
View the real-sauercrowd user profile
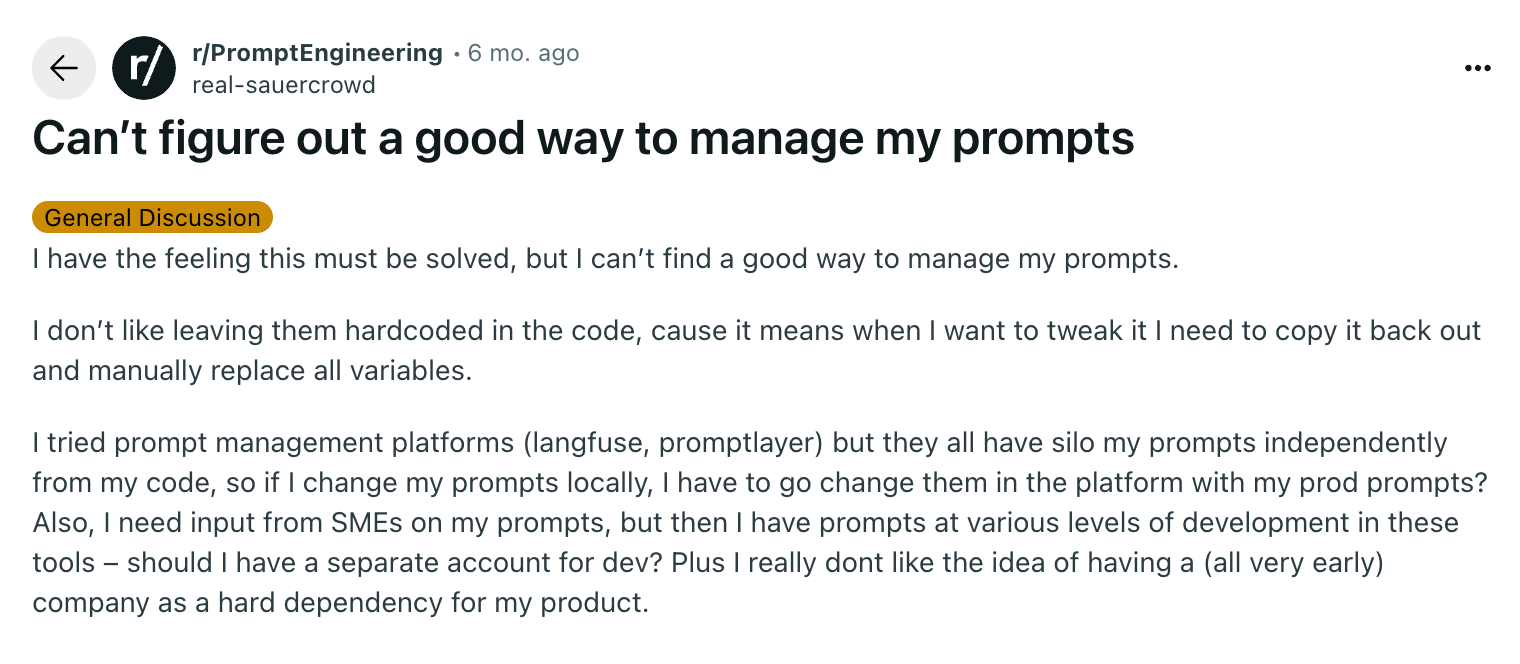coord(283,85)
